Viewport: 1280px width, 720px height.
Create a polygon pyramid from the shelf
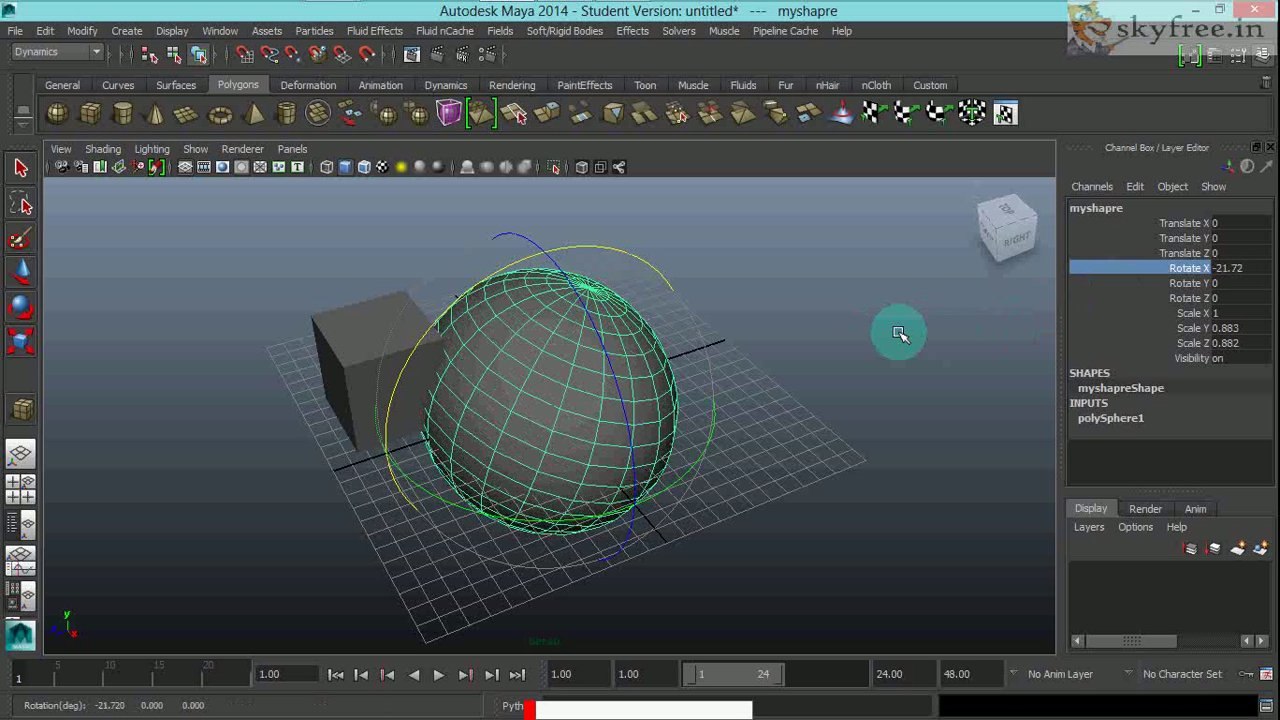click(x=253, y=114)
